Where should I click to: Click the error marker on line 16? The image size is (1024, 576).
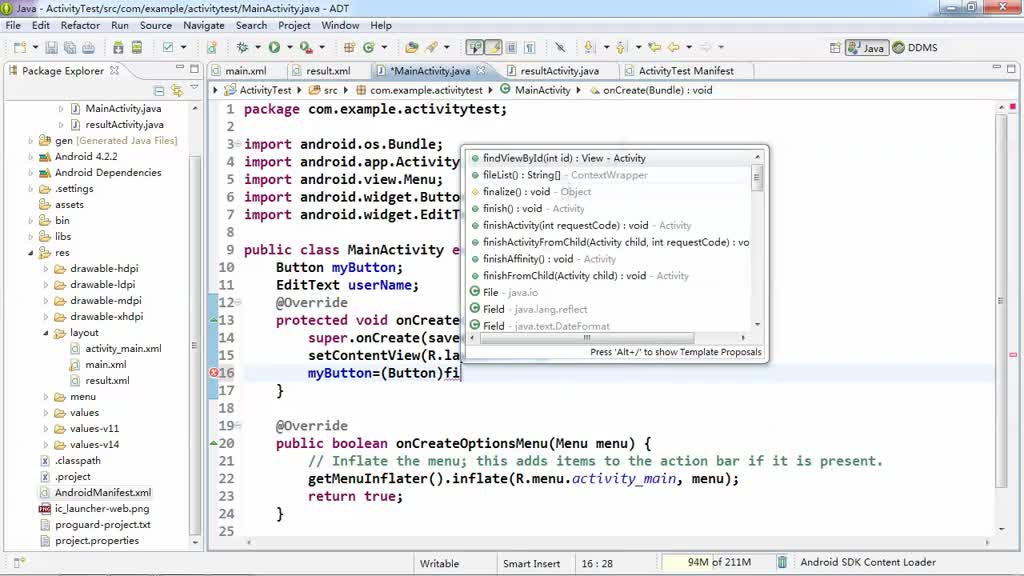pos(214,373)
